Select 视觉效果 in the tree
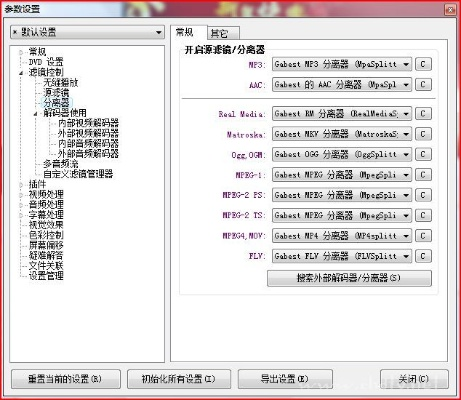This screenshot has width=461, height=400. click(46, 225)
